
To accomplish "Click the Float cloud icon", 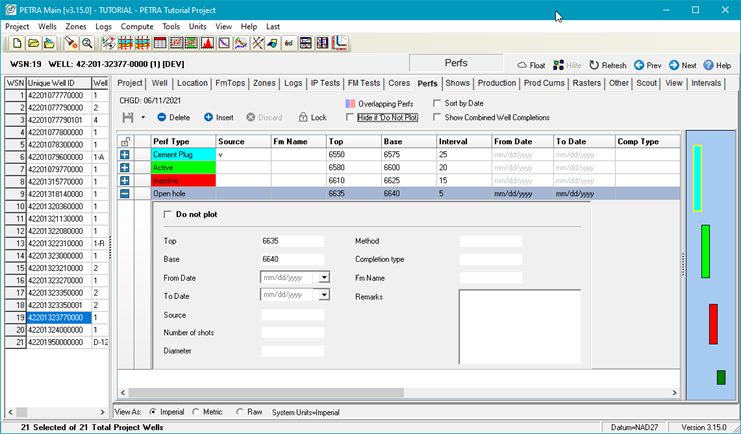I will (x=522, y=65).
